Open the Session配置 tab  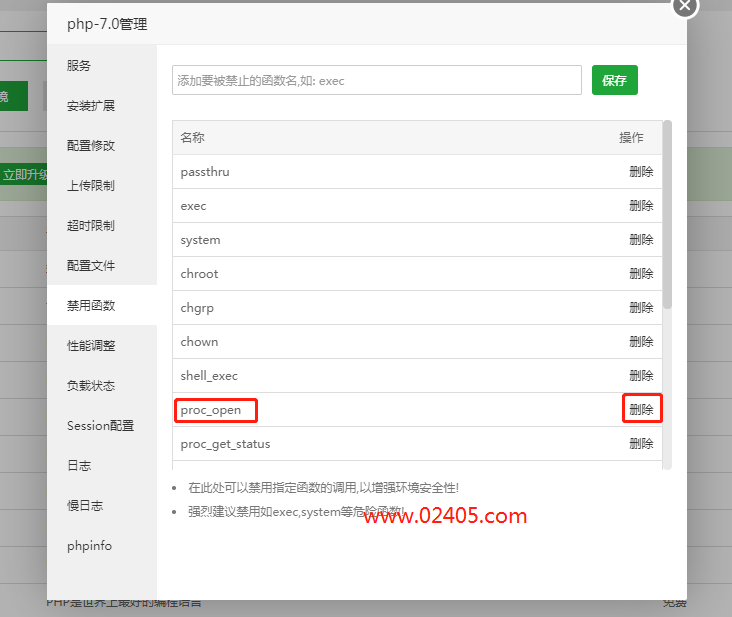[x=102, y=426]
